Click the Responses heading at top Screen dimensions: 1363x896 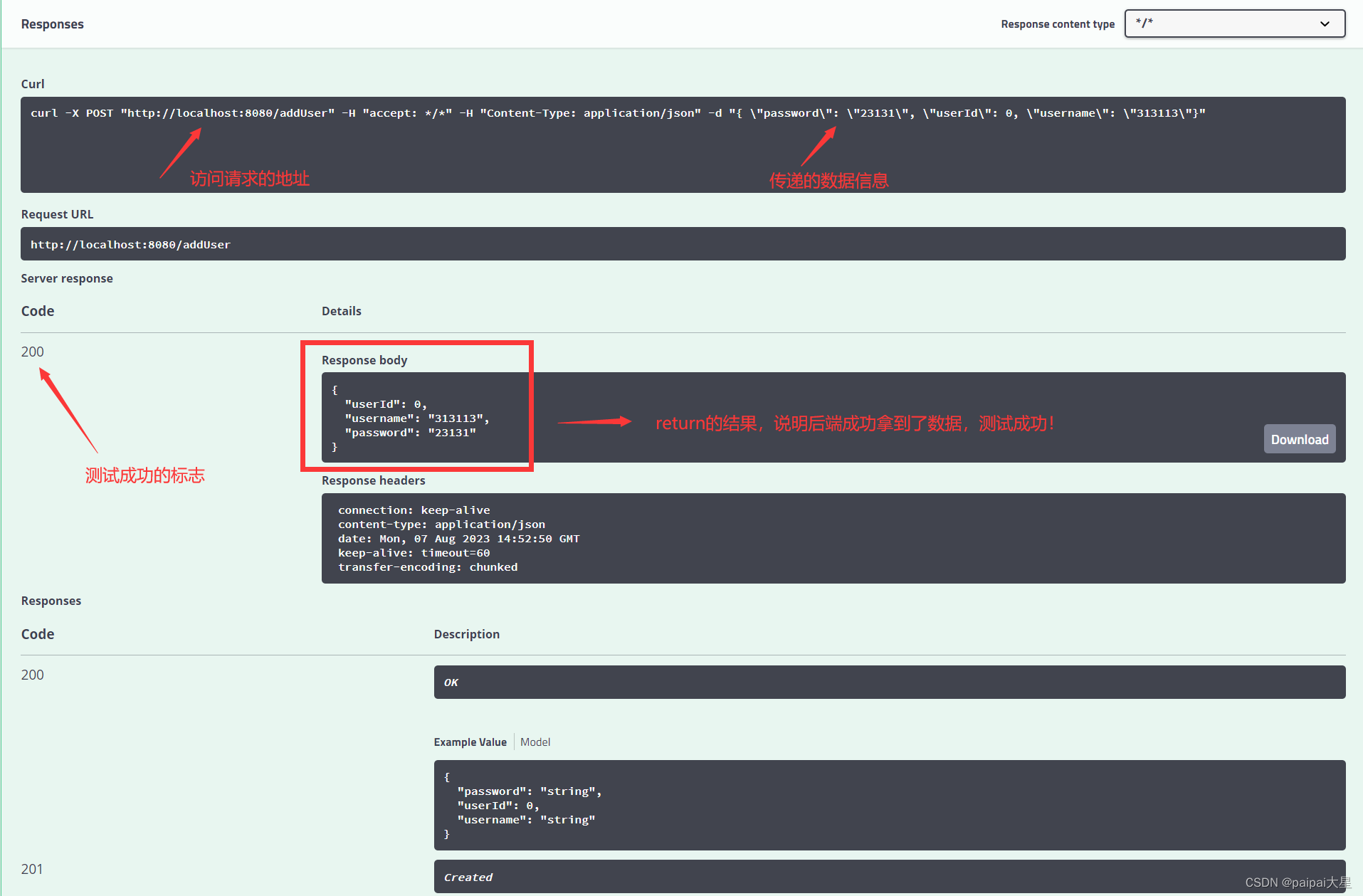point(52,24)
